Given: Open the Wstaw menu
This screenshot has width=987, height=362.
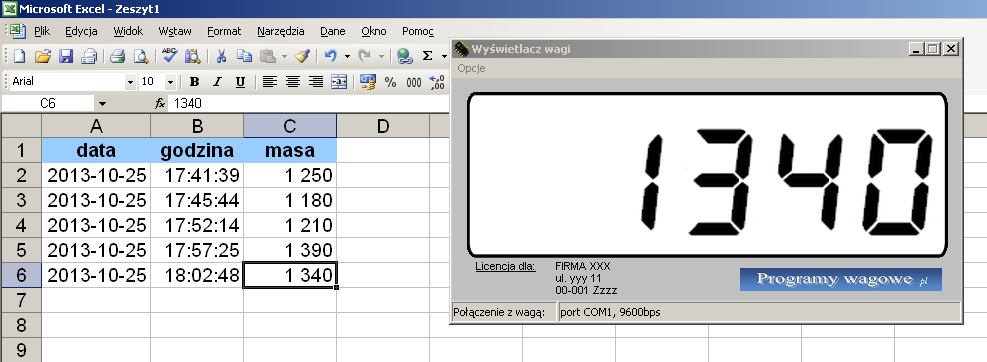Looking at the screenshot, I should click(x=175, y=31).
